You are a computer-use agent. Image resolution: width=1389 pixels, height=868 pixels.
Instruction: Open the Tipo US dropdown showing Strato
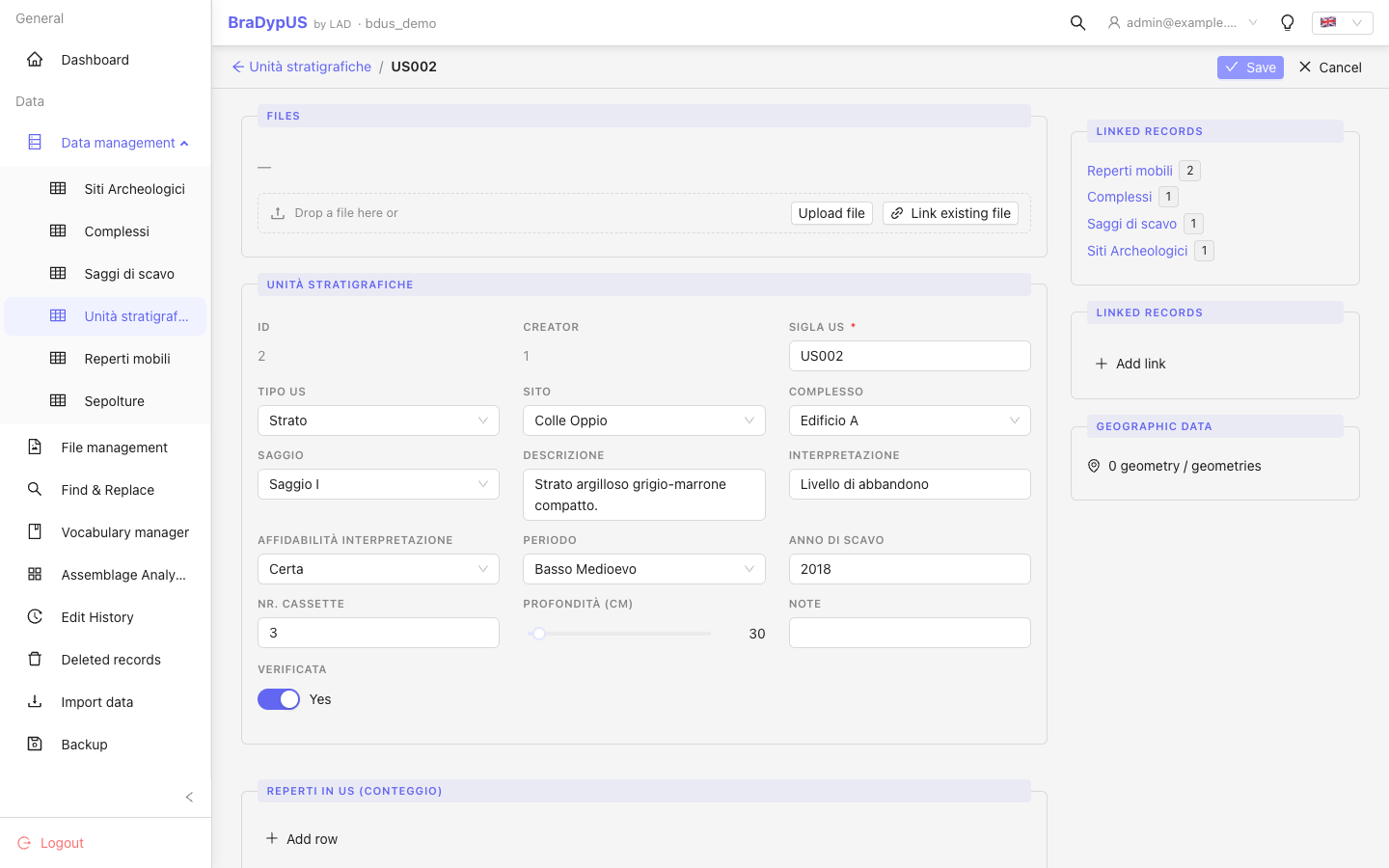tap(378, 420)
